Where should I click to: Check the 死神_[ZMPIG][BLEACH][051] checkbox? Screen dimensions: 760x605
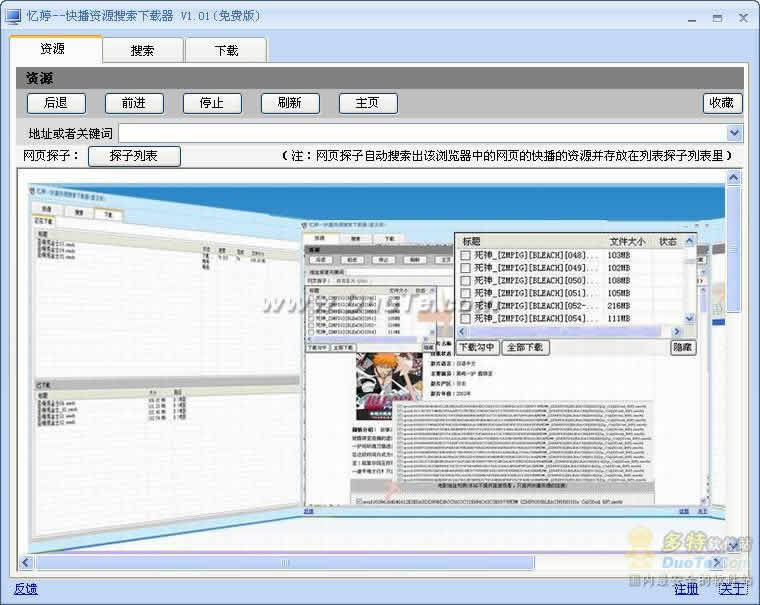(465, 293)
